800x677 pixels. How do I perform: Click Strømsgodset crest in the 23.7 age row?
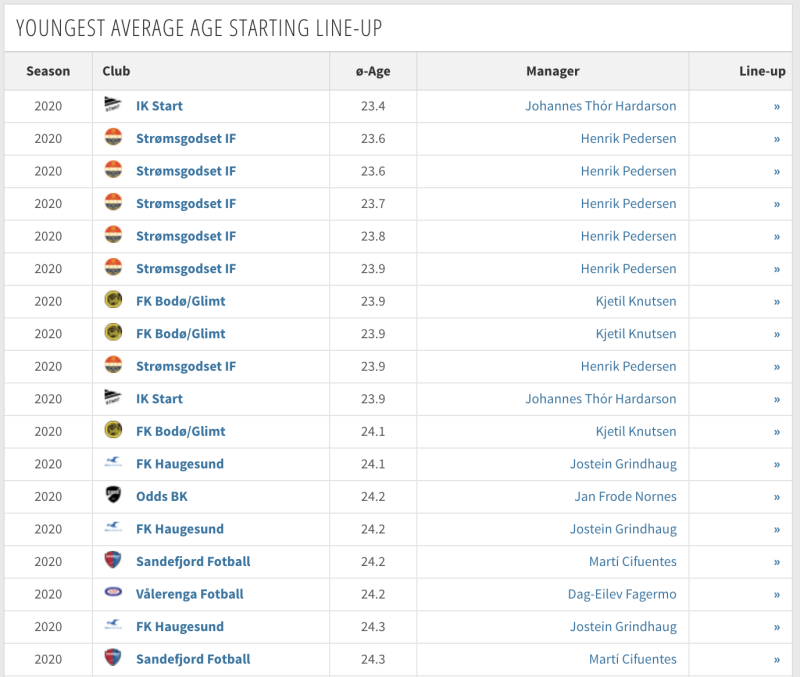click(x=113, y=203)
